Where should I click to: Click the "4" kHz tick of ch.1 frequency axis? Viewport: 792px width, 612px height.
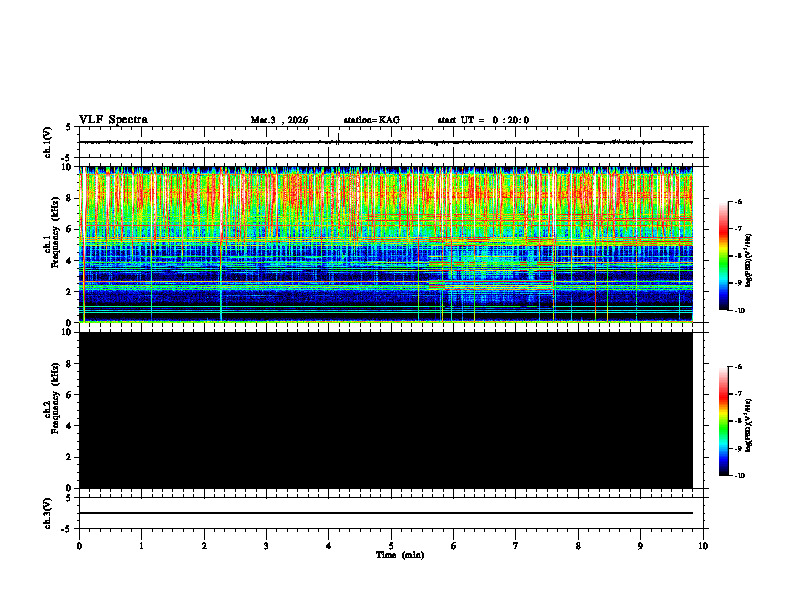point(69,261)
